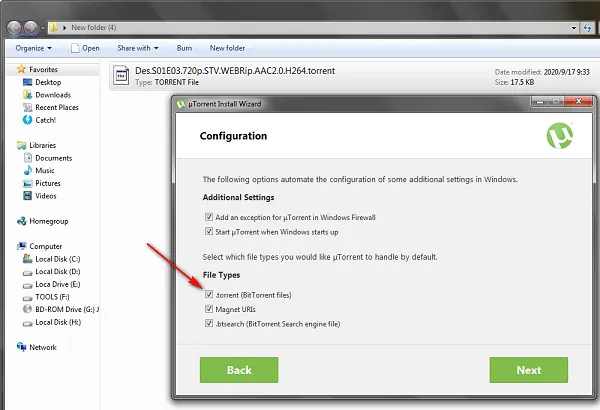Screen dimensions: 600x410
Task: Click the Size 17.5 KB text
Action: [515, 82]
